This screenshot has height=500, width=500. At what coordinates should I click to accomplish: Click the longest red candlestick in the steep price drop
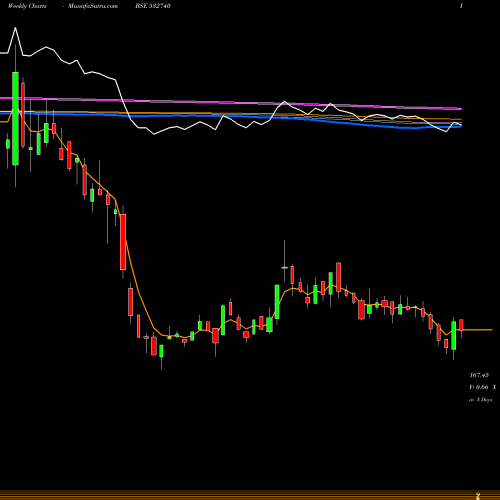tap(123, 242)
